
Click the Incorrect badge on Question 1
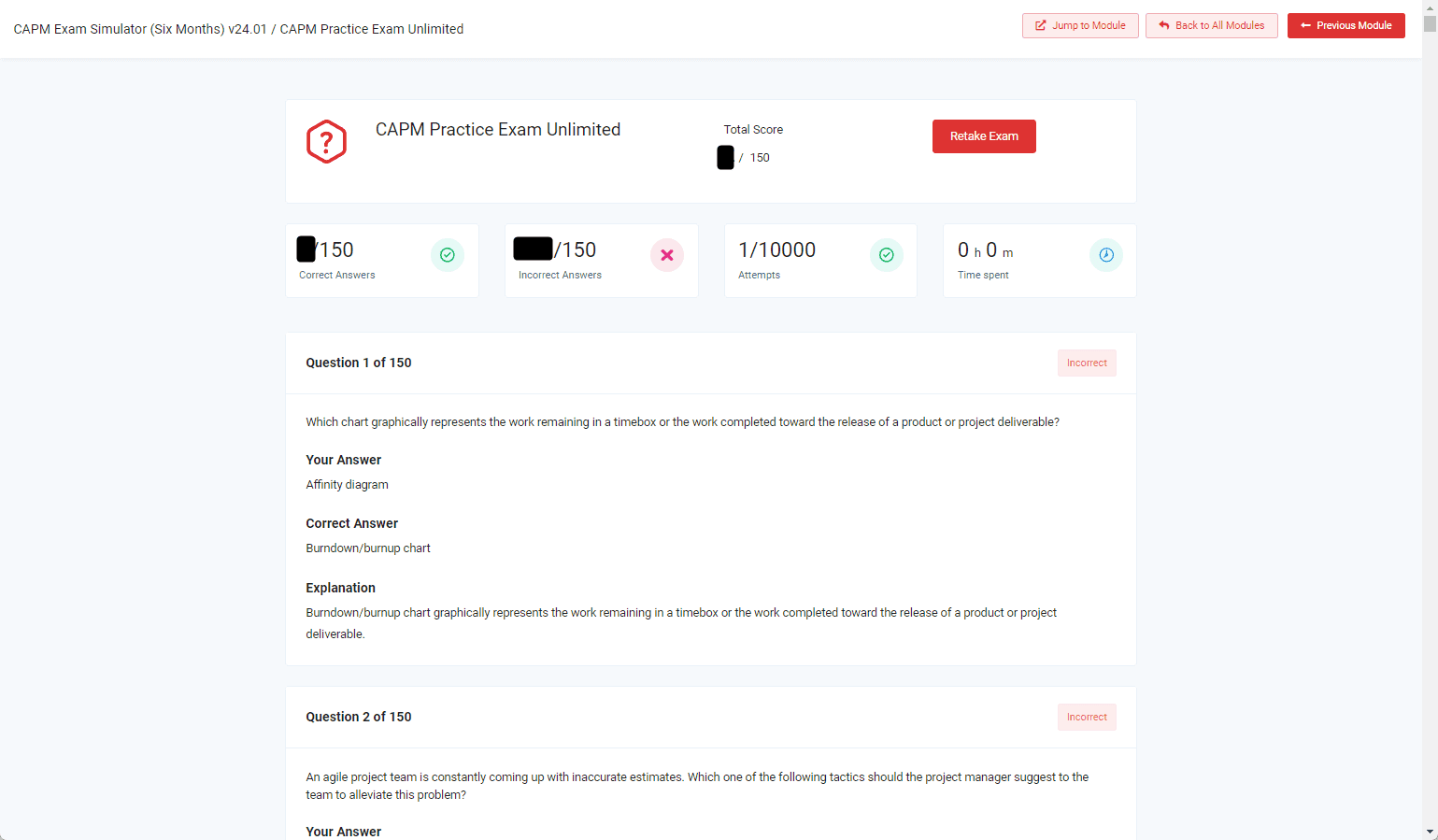tap(1087, 363)
